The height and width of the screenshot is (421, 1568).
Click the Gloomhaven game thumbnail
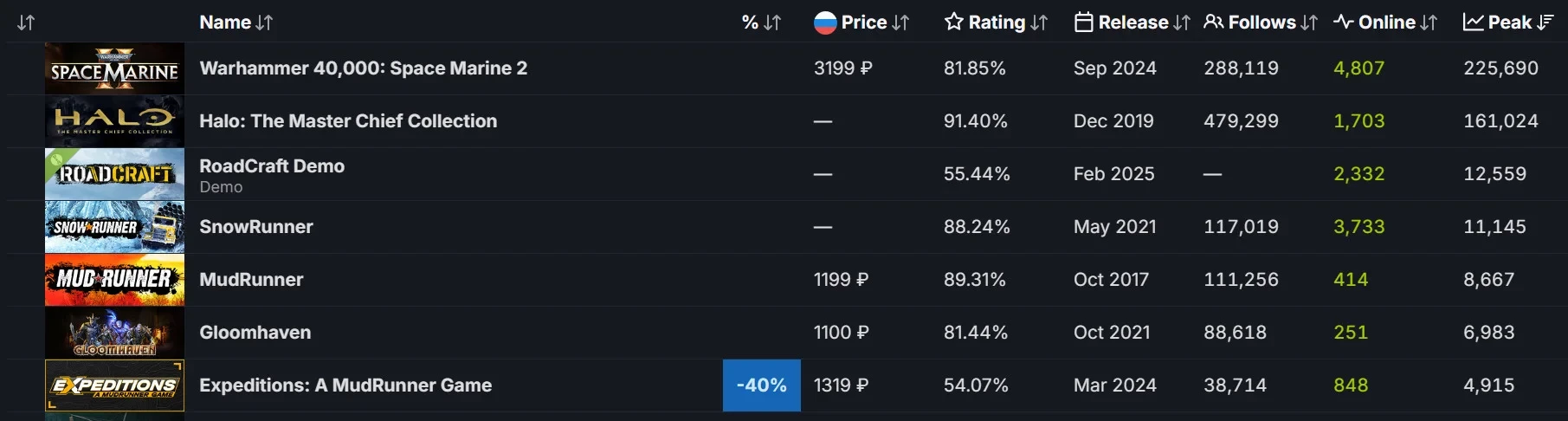pyautogui.click(x=114, y=333)
